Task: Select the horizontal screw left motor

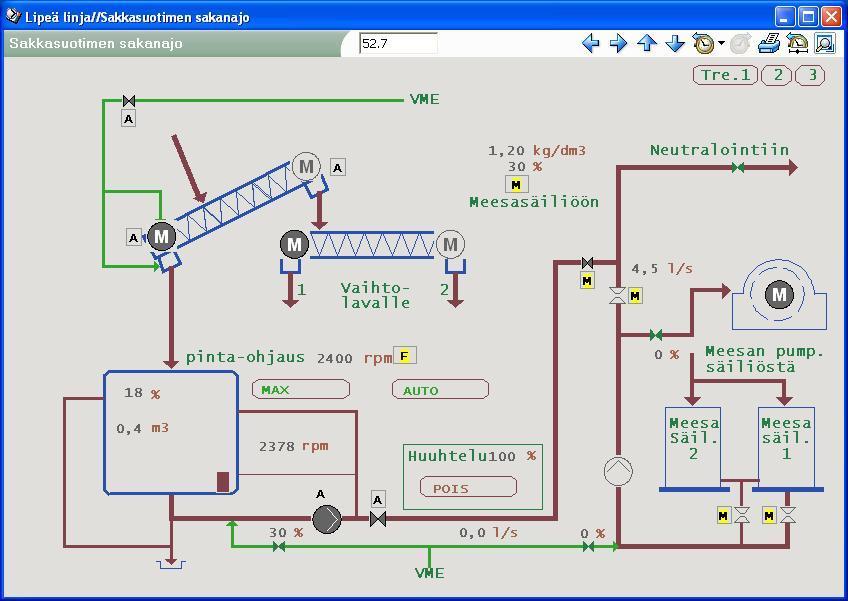Action: (x=294, y=245)
